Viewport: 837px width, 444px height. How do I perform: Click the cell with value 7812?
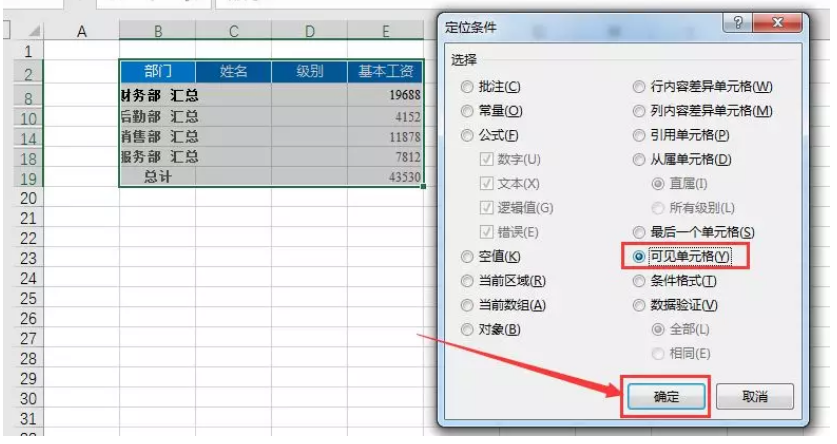[385, 156]
